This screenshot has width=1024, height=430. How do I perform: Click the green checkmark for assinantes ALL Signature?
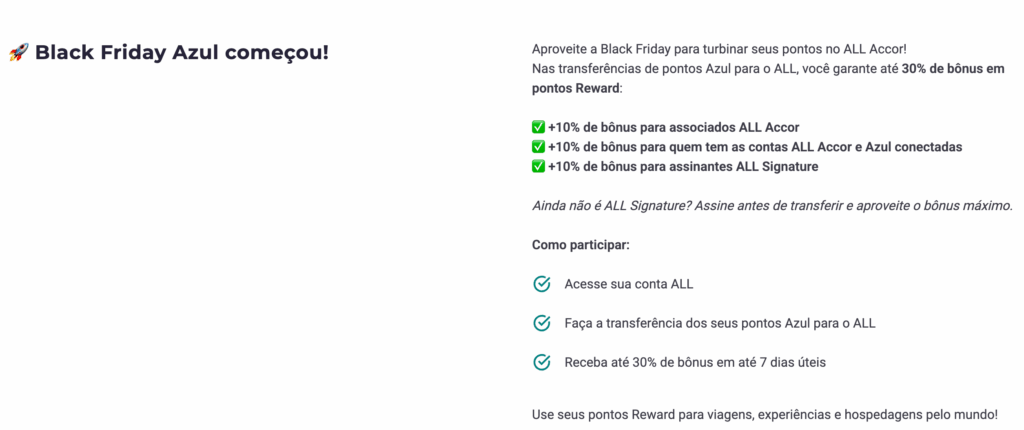coord(539,166)
